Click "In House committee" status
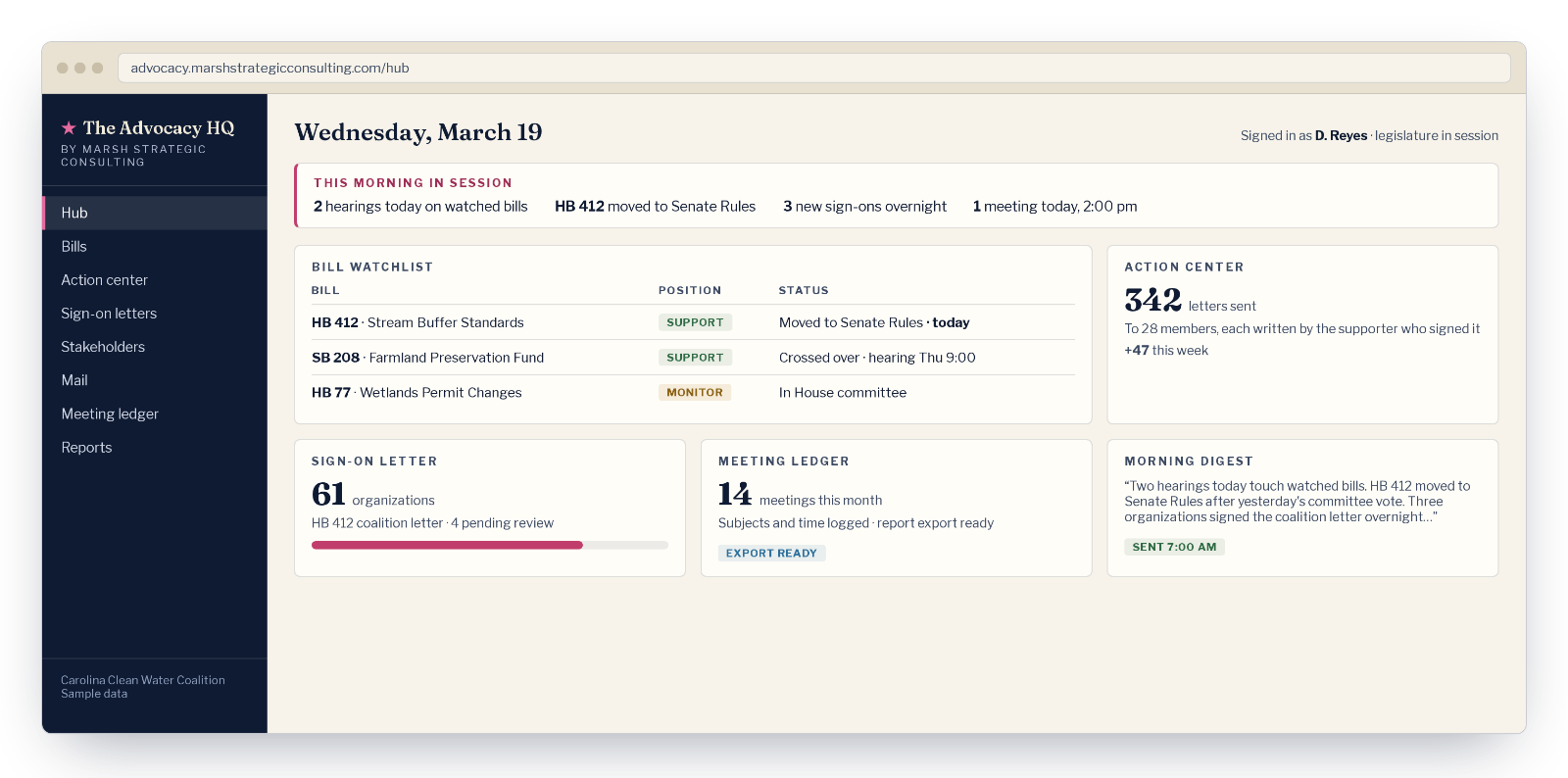This screenshot has width=1568, height=778. click(x=843, y=393)
